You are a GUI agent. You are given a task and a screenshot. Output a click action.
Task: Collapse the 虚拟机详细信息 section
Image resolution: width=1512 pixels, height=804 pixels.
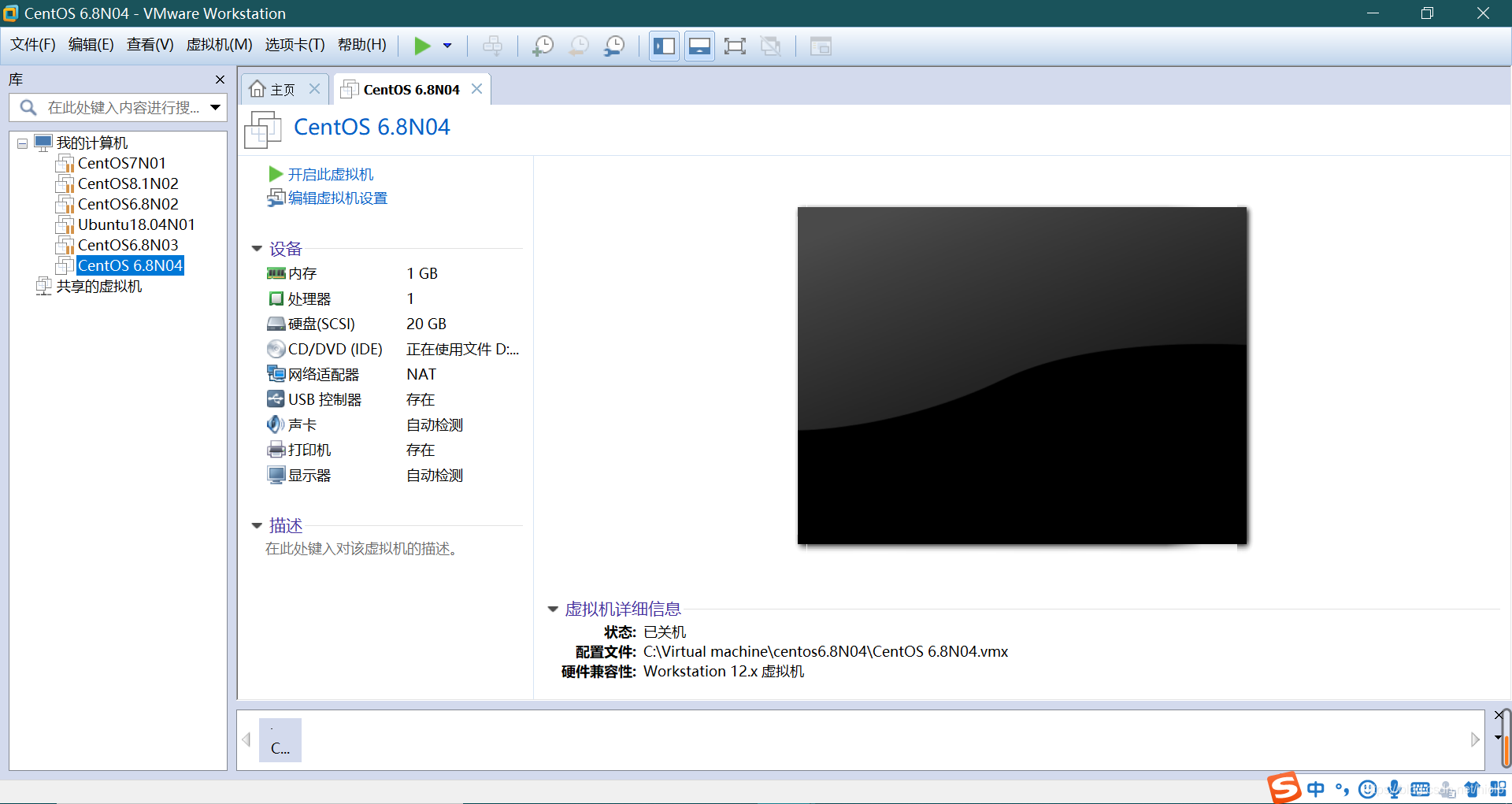[x=553, y=609]
